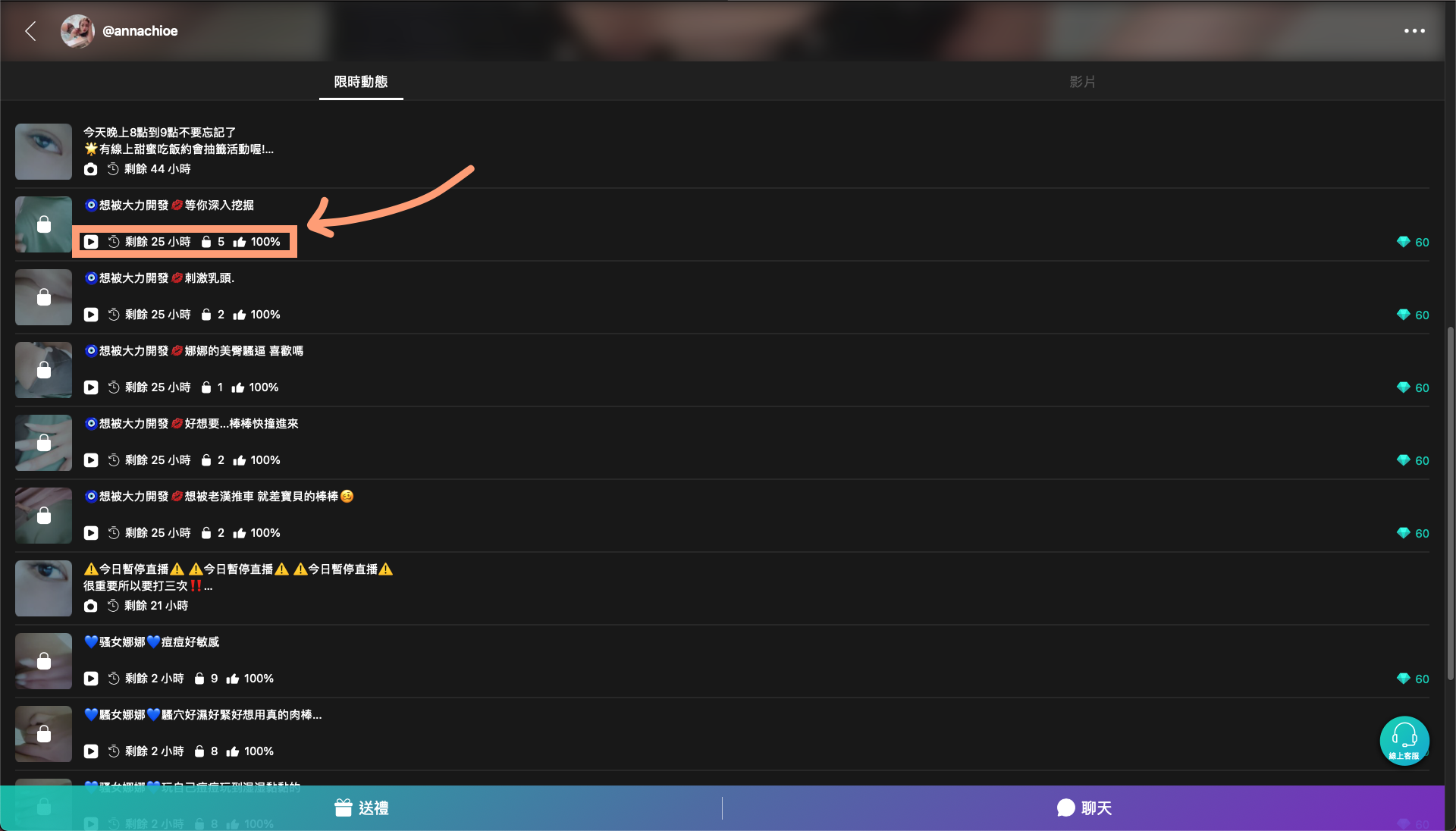Click the 聊天 chat button

click(1084, 808)
